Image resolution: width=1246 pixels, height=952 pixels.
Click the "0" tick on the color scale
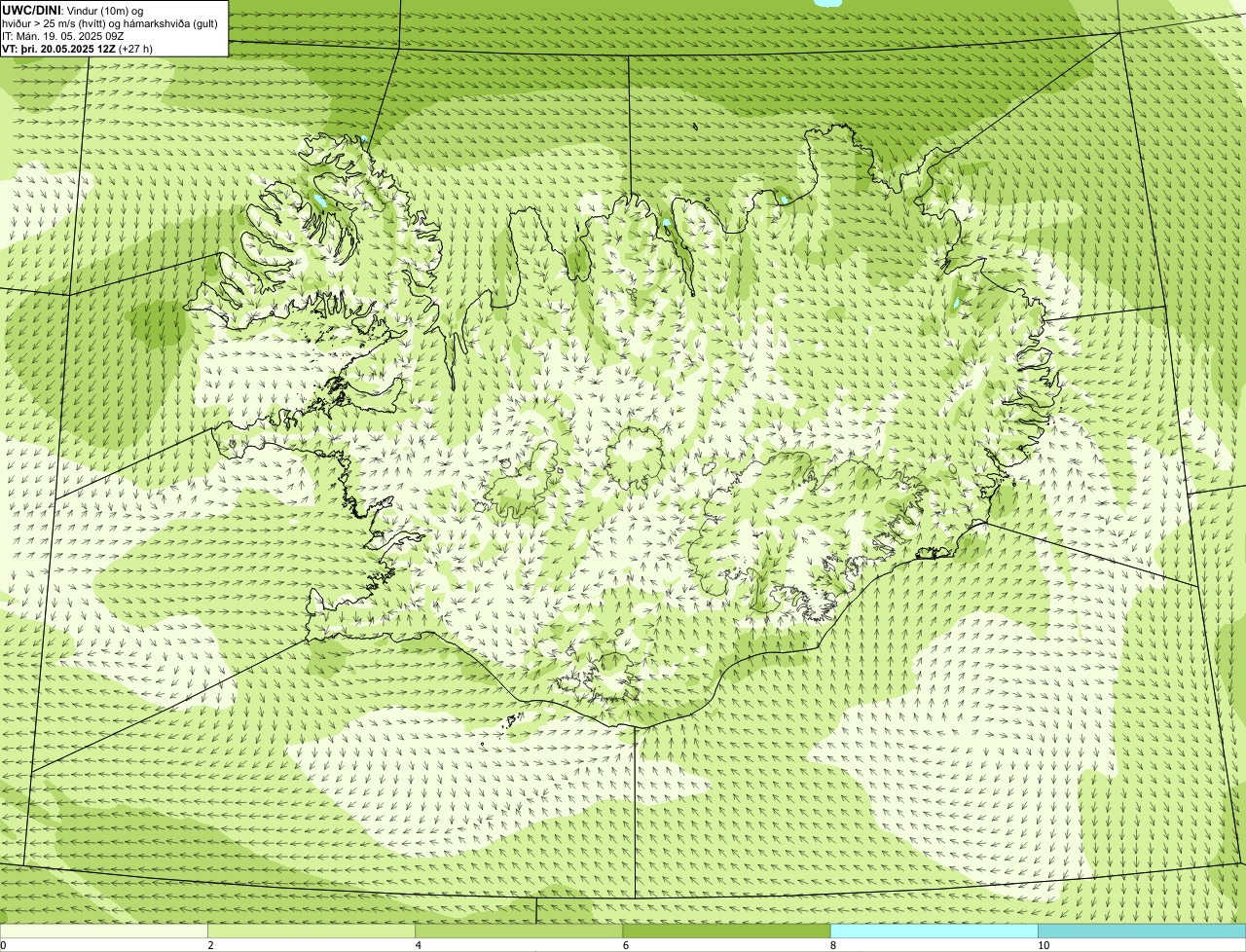click(3, 945)
